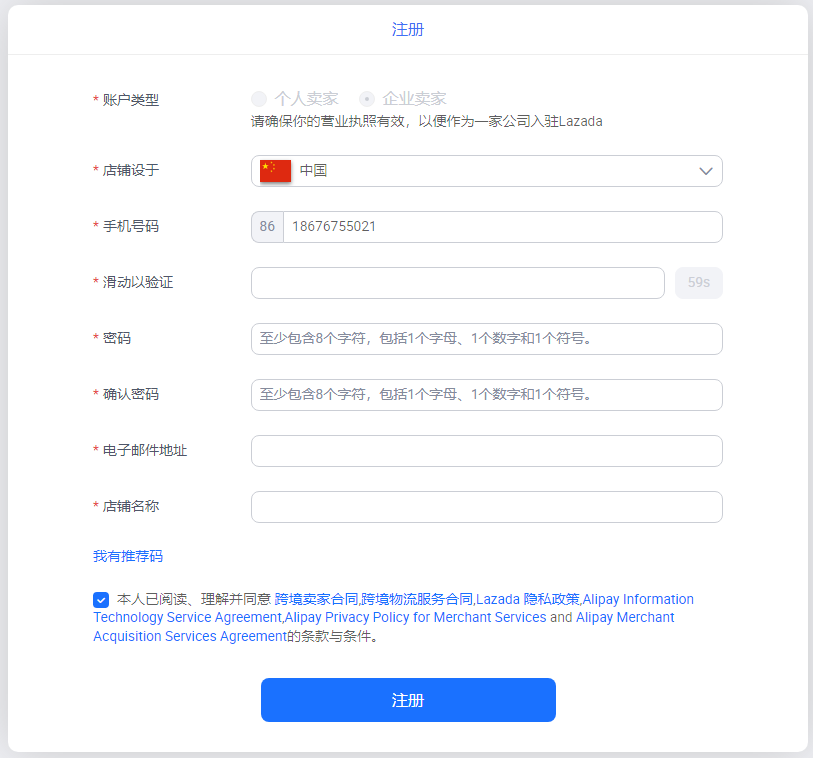Click the 电子邮件地址 email field
The image size is (813, 758).
486,451
